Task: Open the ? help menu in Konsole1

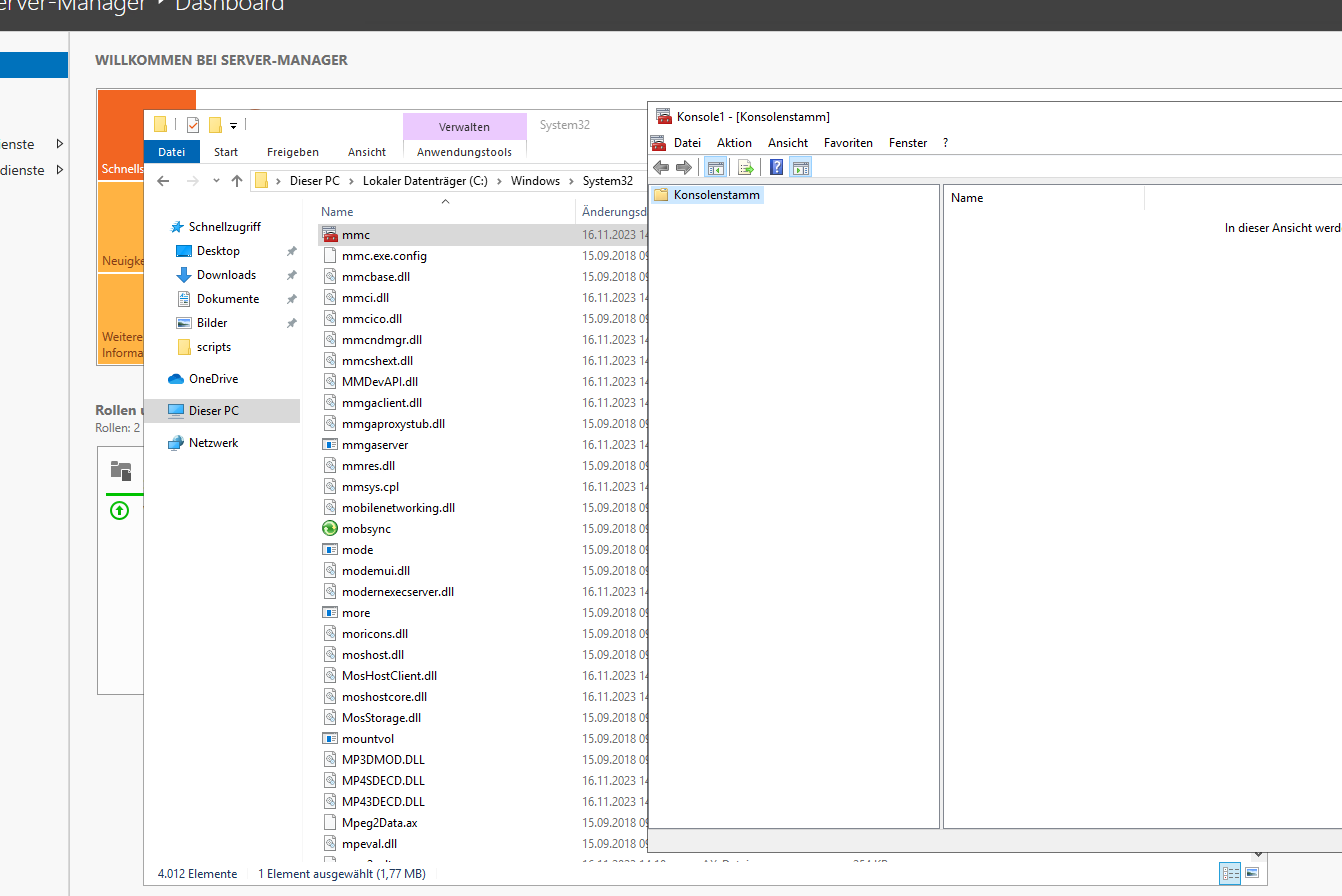Action: [x=945, y=143]
